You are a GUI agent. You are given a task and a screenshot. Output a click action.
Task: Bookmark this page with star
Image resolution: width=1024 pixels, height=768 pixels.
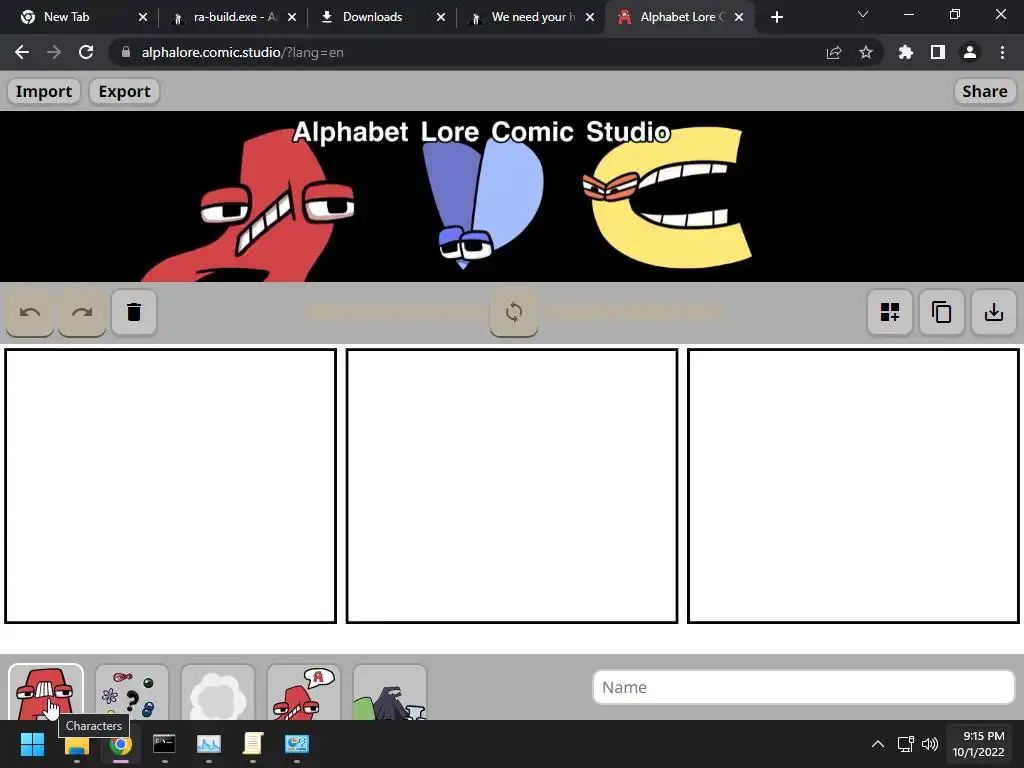tap(865, 52)
